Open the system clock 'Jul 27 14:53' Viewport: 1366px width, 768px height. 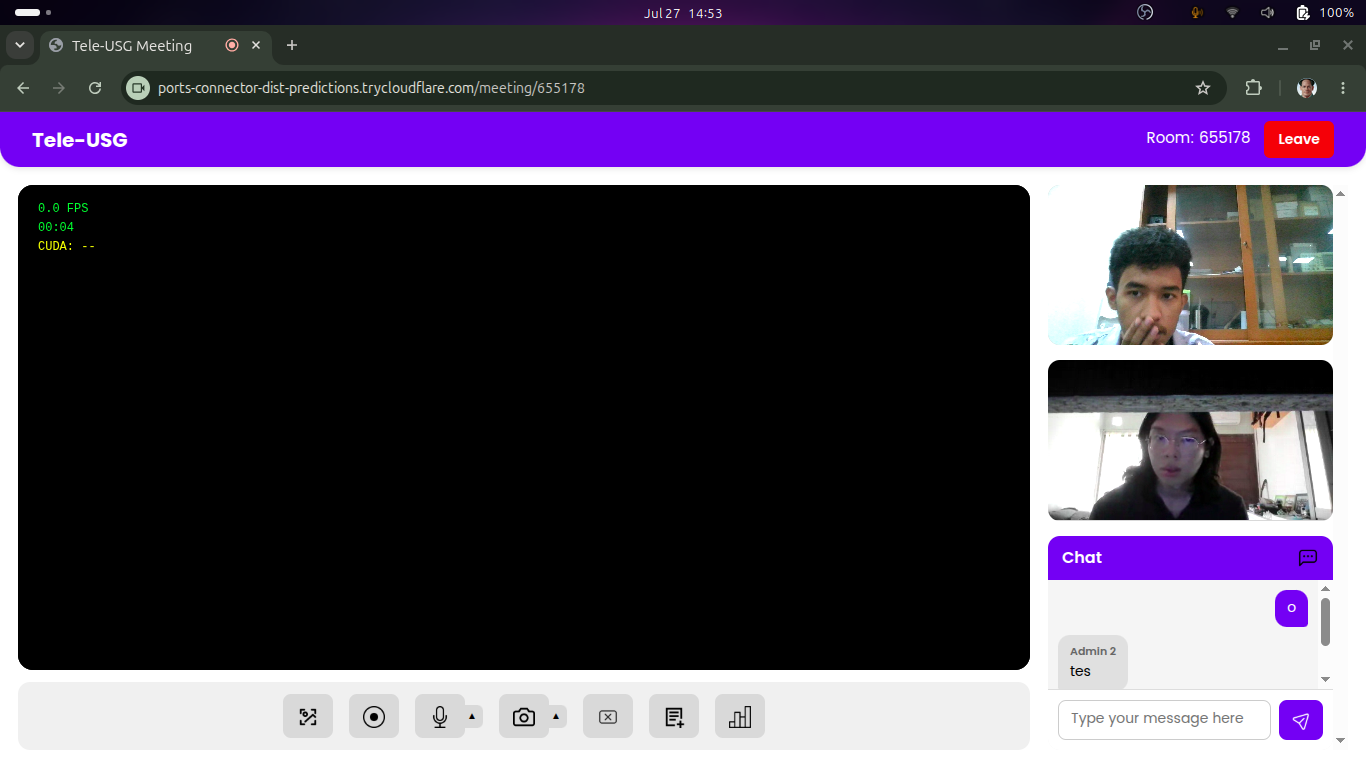pyautogui.click(x=683, y=13)
